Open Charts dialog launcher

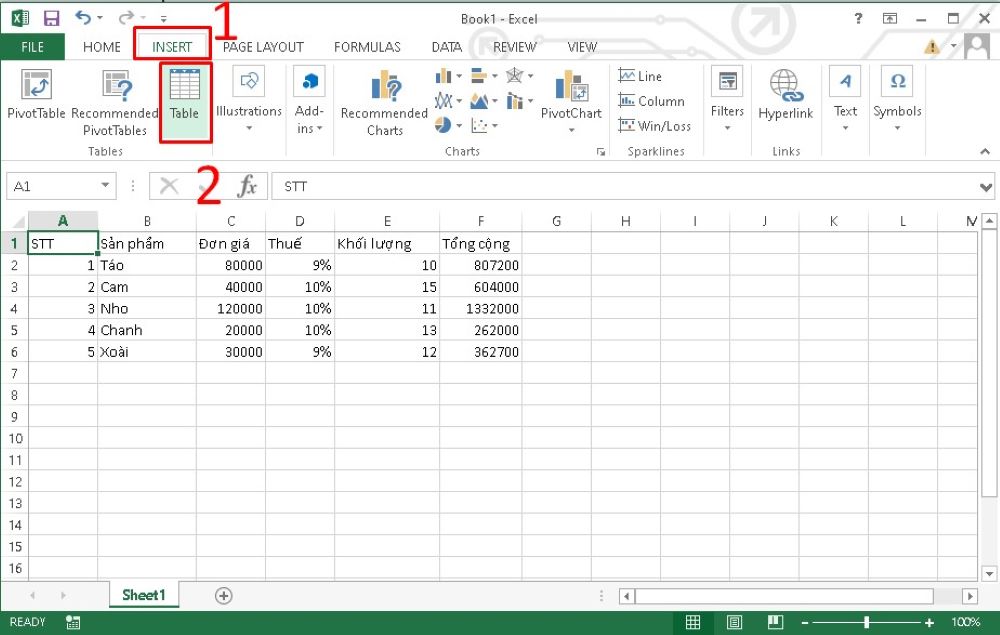click(600, 152)
